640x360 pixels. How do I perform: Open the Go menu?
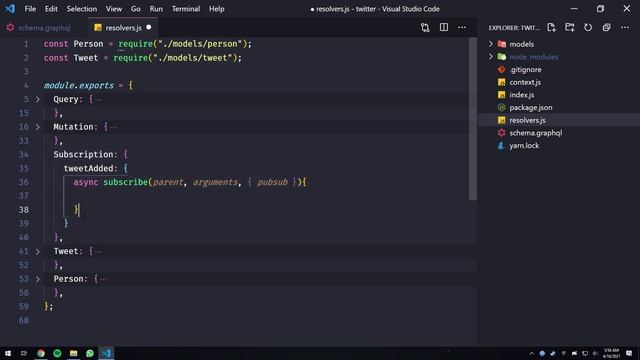coord(136,9)
